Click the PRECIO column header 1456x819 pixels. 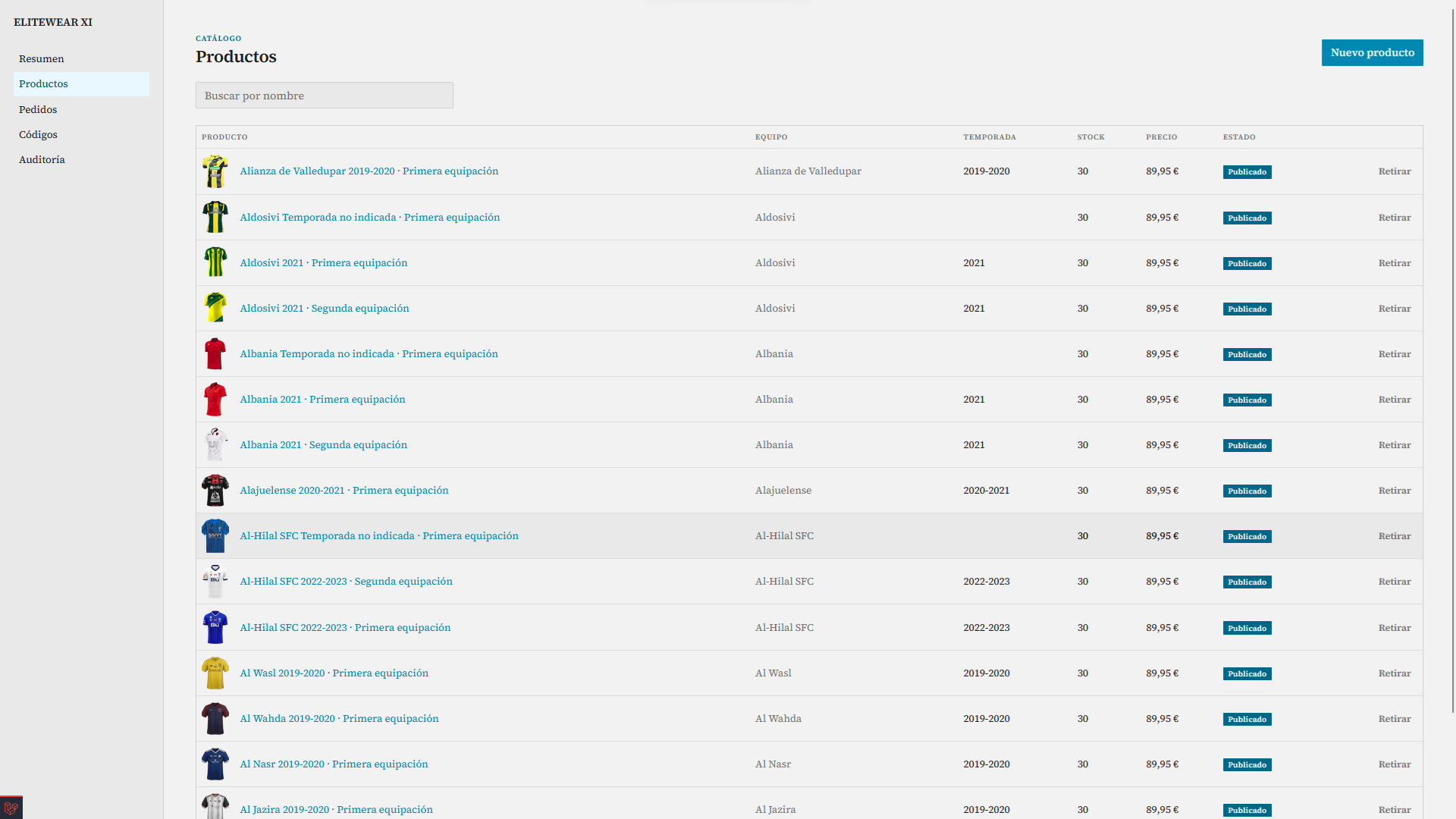point(1162,137)
